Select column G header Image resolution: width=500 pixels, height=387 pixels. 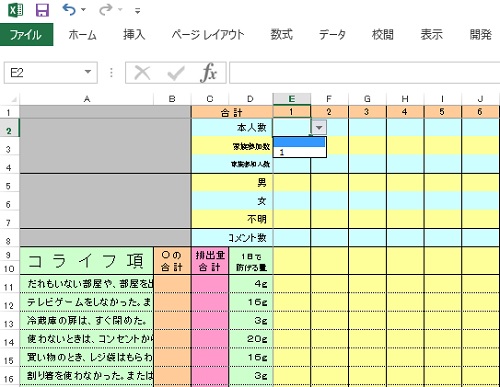(367, 99)
